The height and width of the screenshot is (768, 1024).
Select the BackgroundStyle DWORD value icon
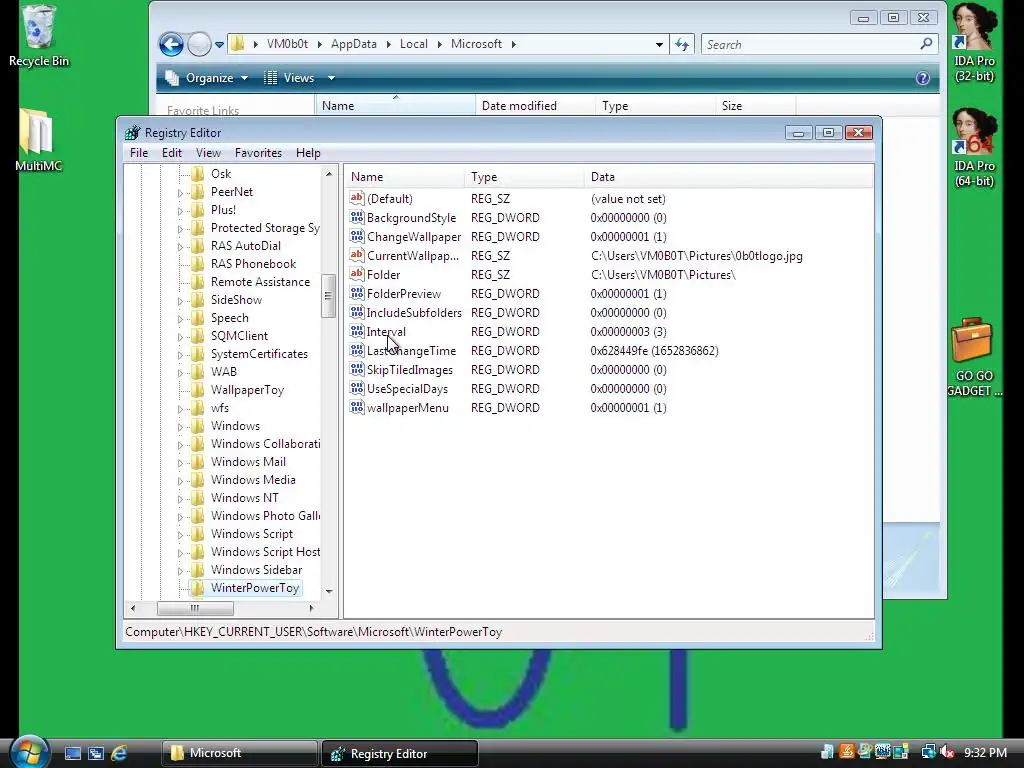tap(357, 217)
